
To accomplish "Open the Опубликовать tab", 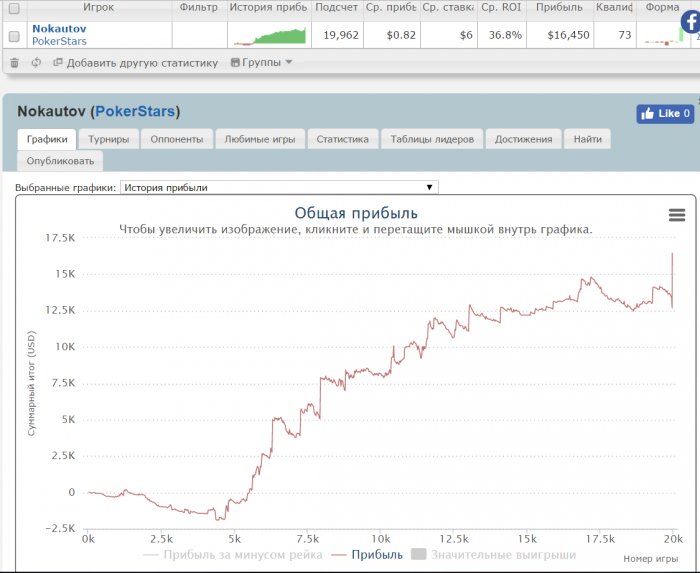I will 60,161.
